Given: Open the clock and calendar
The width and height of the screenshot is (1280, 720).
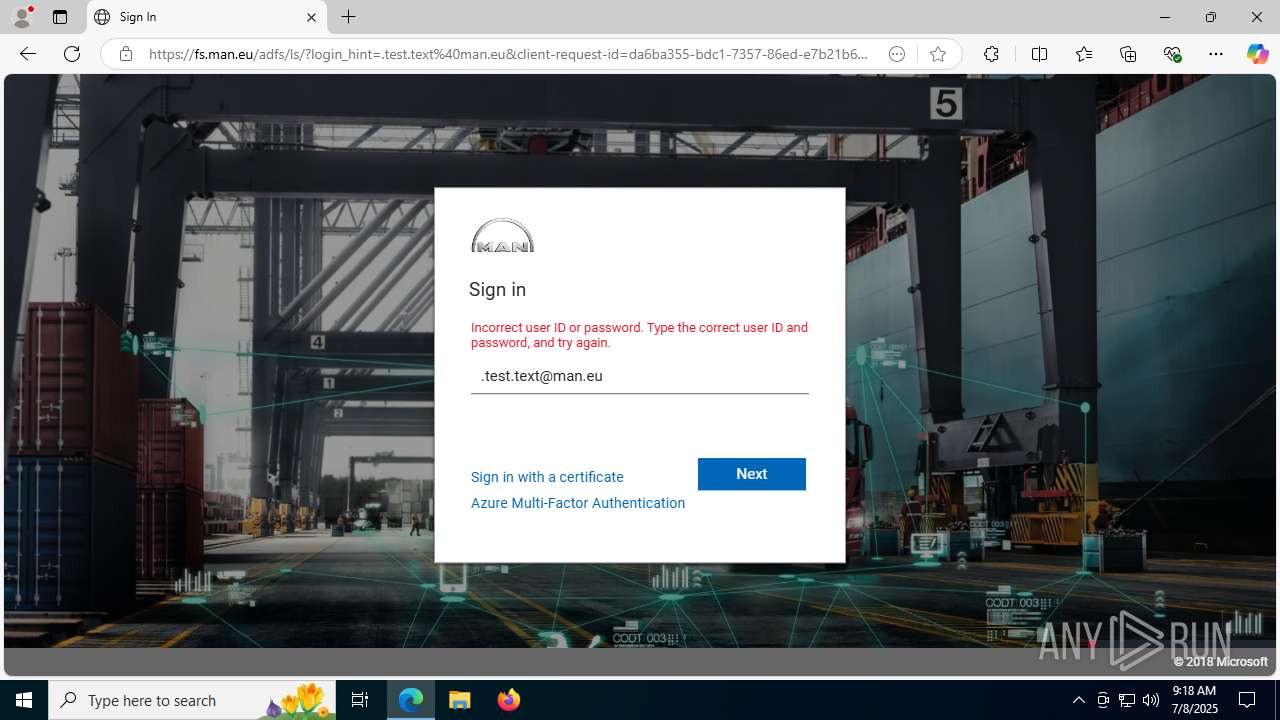Looking at the screenshot, I should point(1194,700).
